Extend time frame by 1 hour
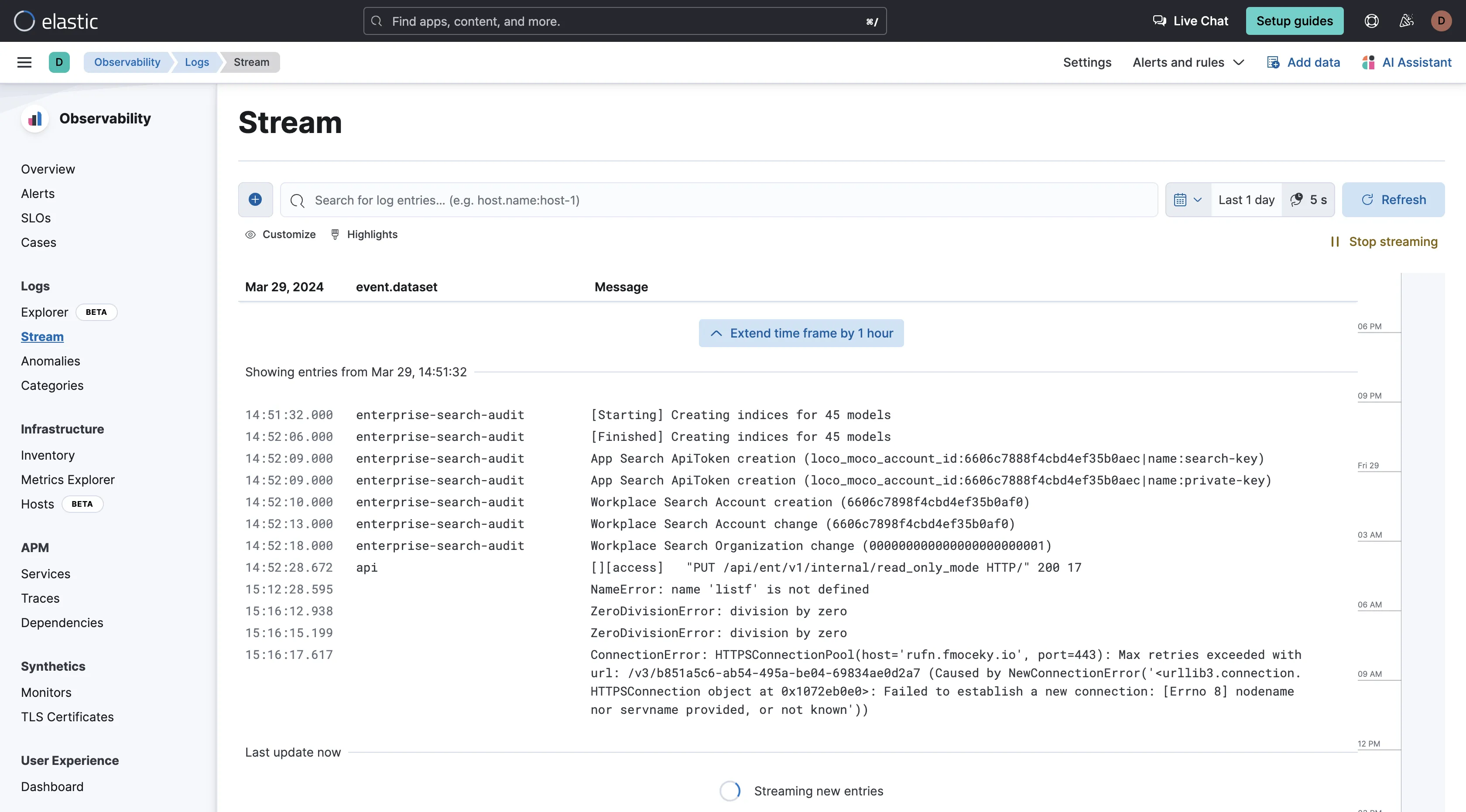The height and width of the screenshot is (812, 1466). pyautogui.click(x=802, y=333)
